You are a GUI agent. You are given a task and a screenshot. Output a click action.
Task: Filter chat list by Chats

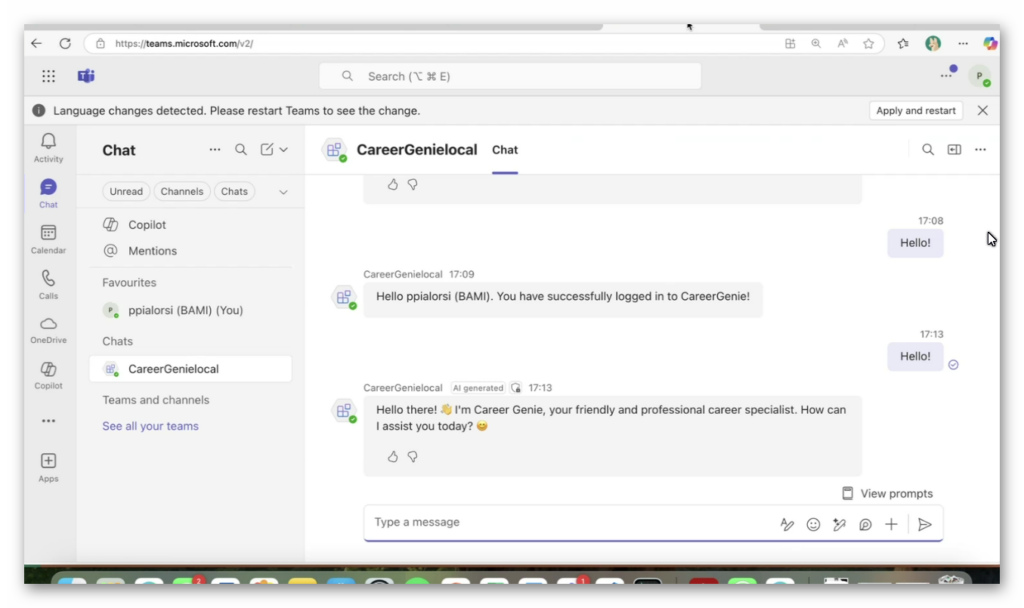tap(234, 191)
